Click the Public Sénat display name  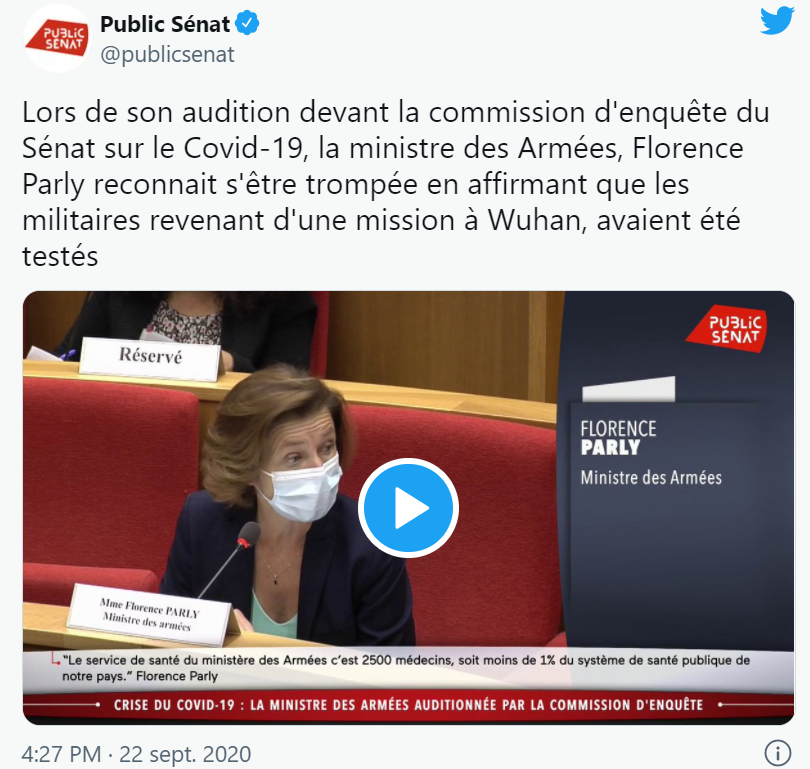click(165, 24)
